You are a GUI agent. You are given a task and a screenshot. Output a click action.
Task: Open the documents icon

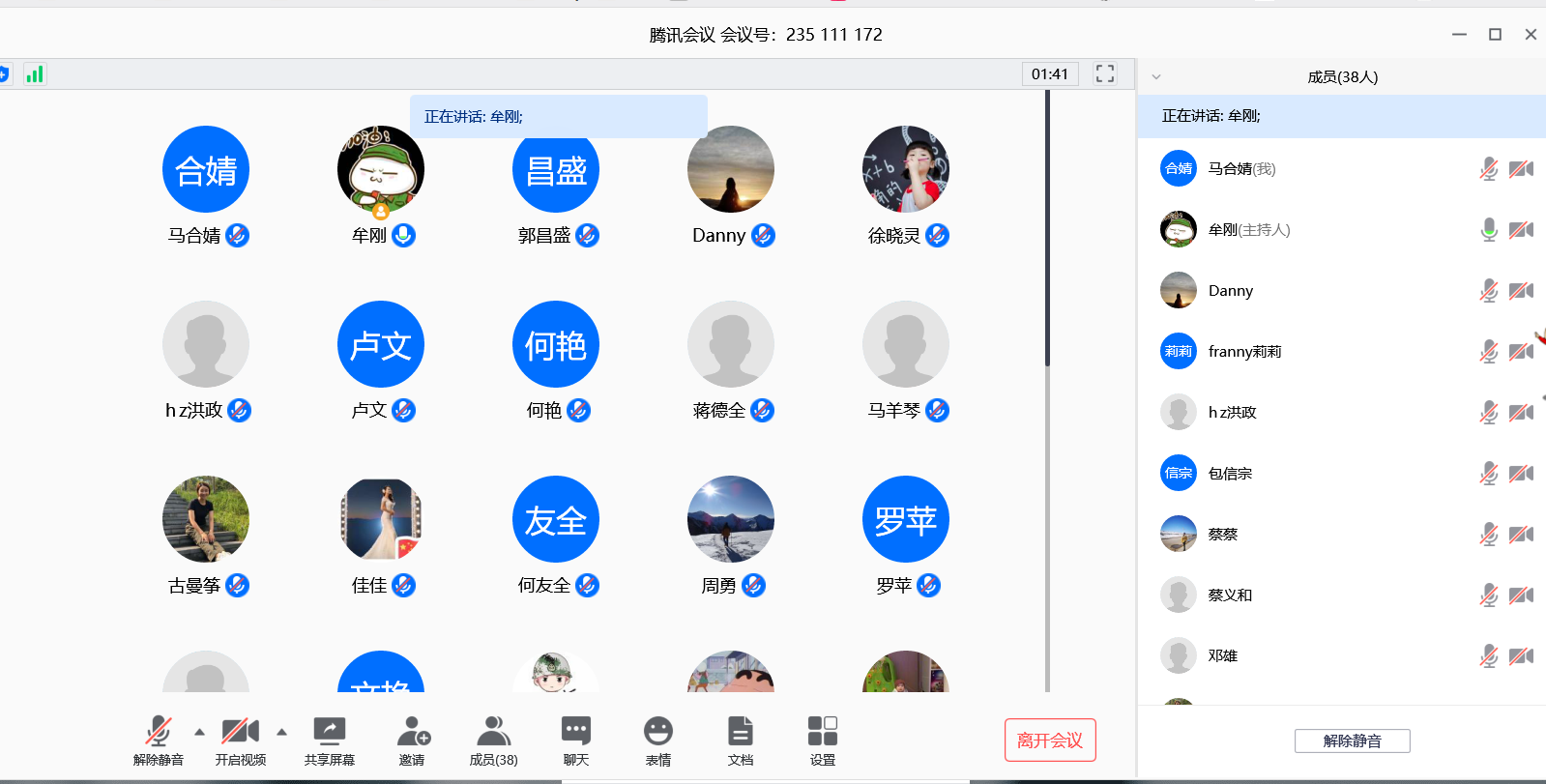tap(741, 732)
